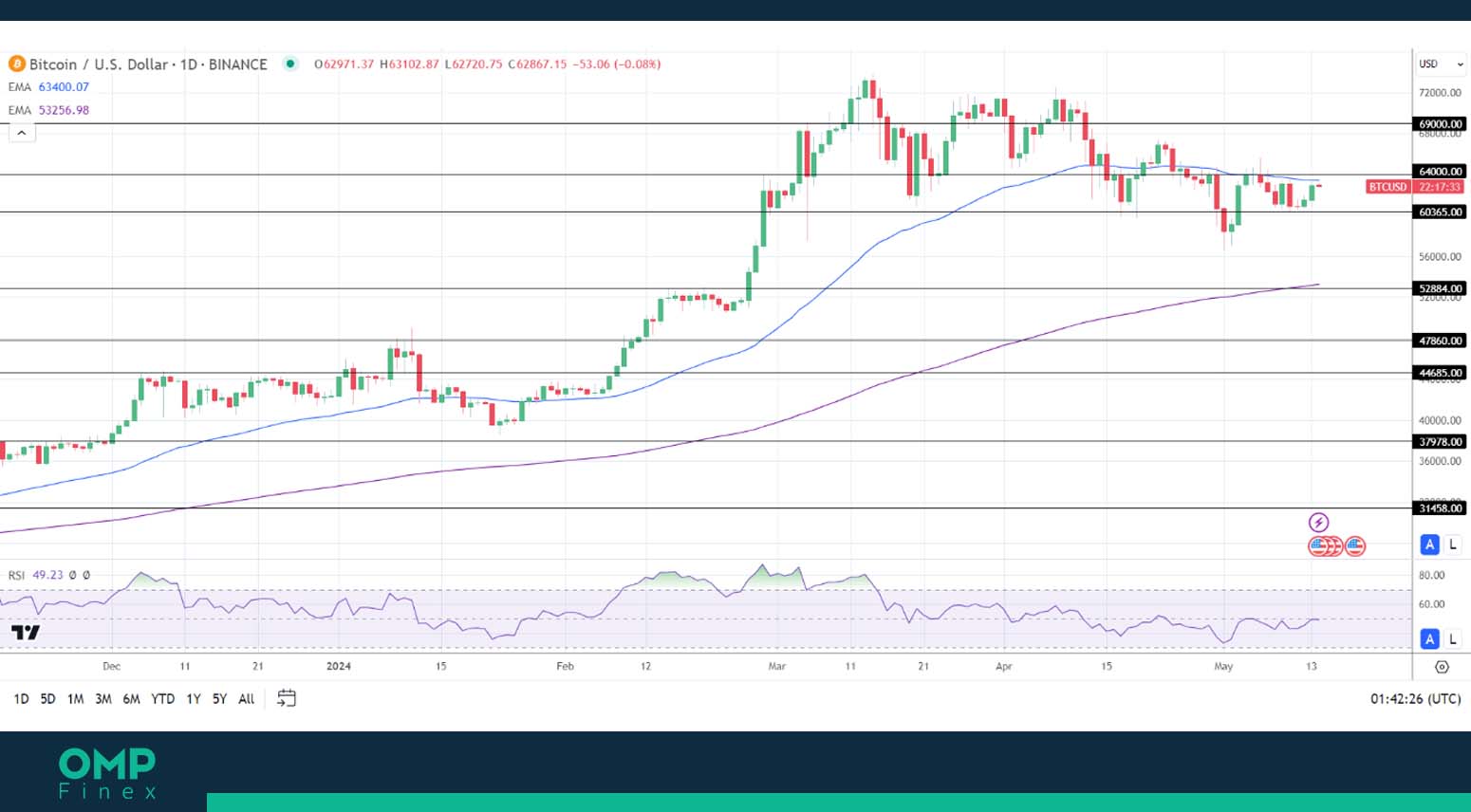Switch to YTD time range
The height and width of the screenshot is (812, 1471).
tap(162, 699)
